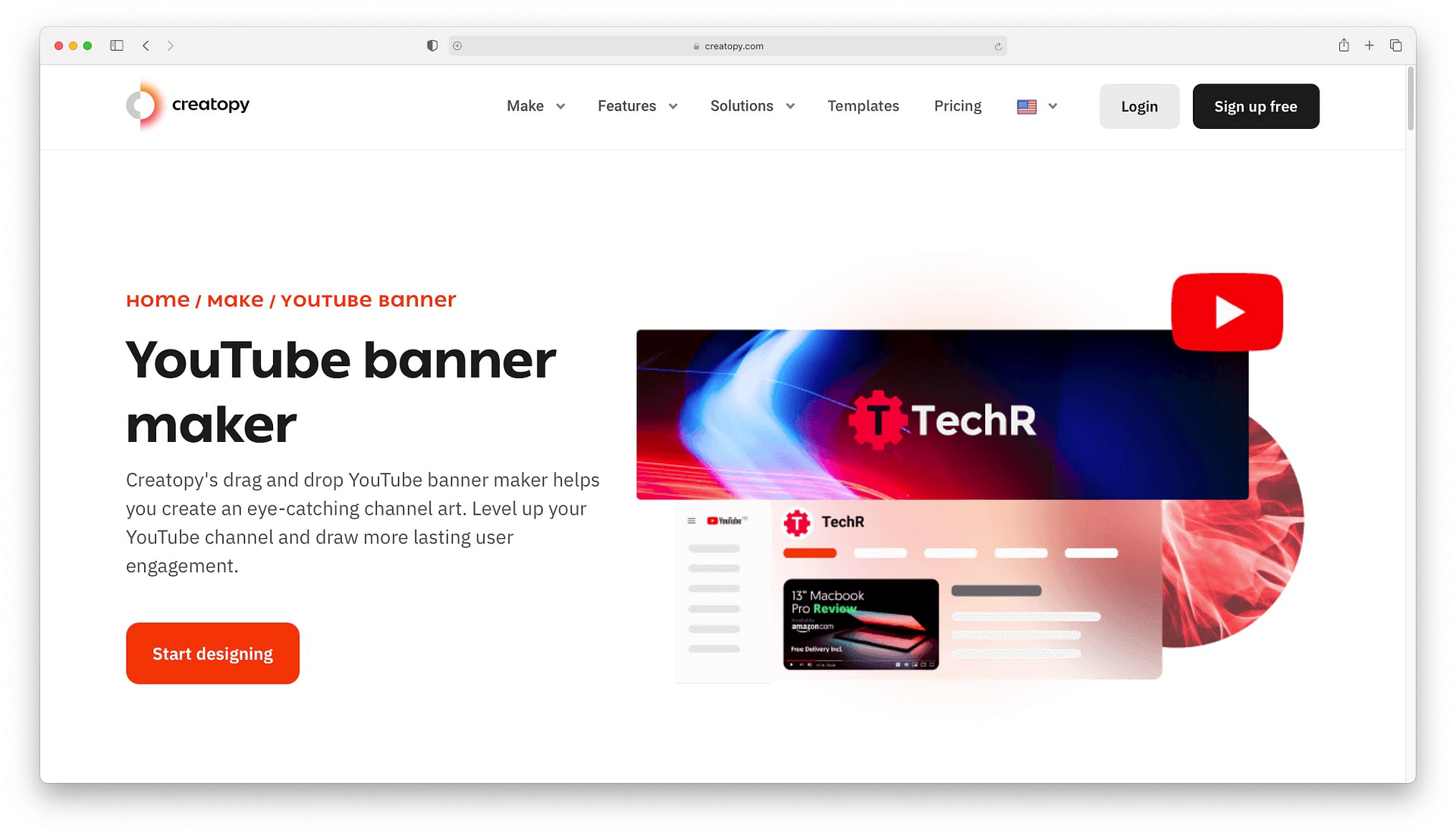Click the Sign up free button
This screenshot has width=1456, height=836.
point(1256,106)
